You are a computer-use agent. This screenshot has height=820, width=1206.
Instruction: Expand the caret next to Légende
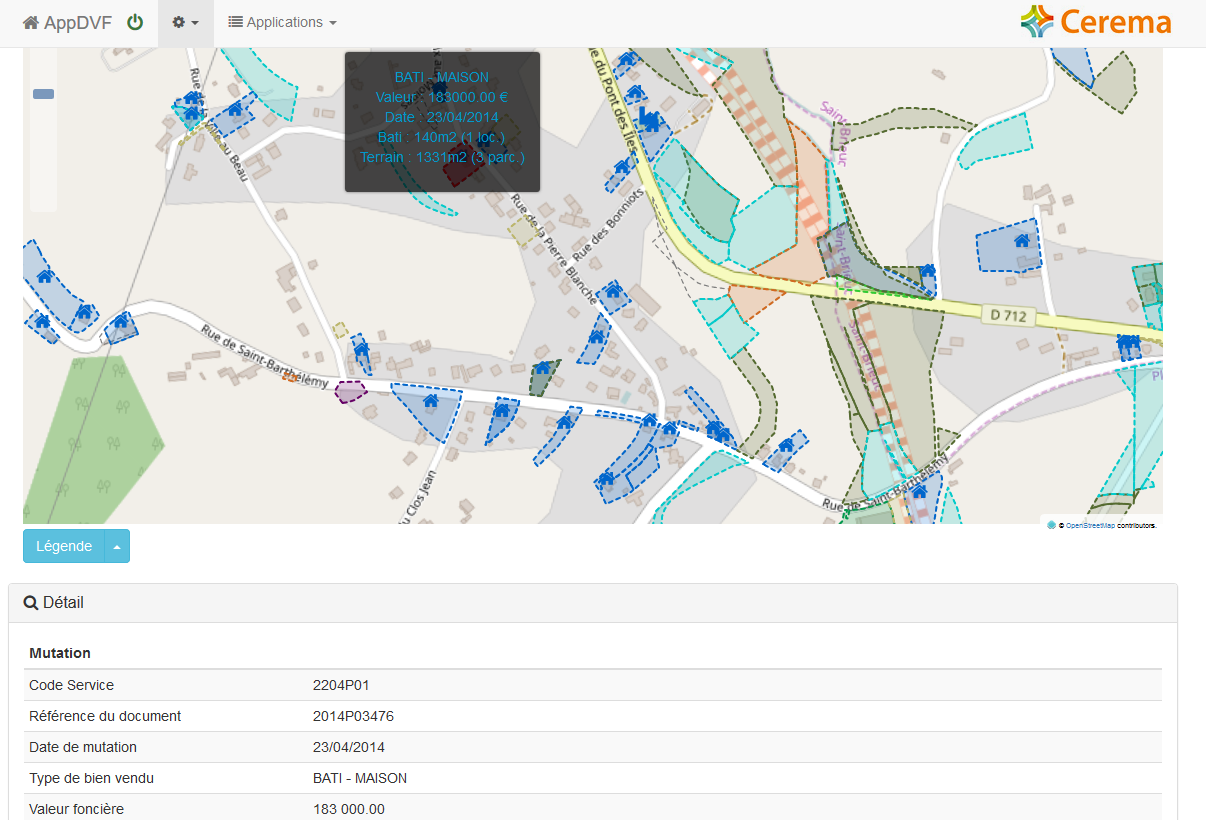117,546
